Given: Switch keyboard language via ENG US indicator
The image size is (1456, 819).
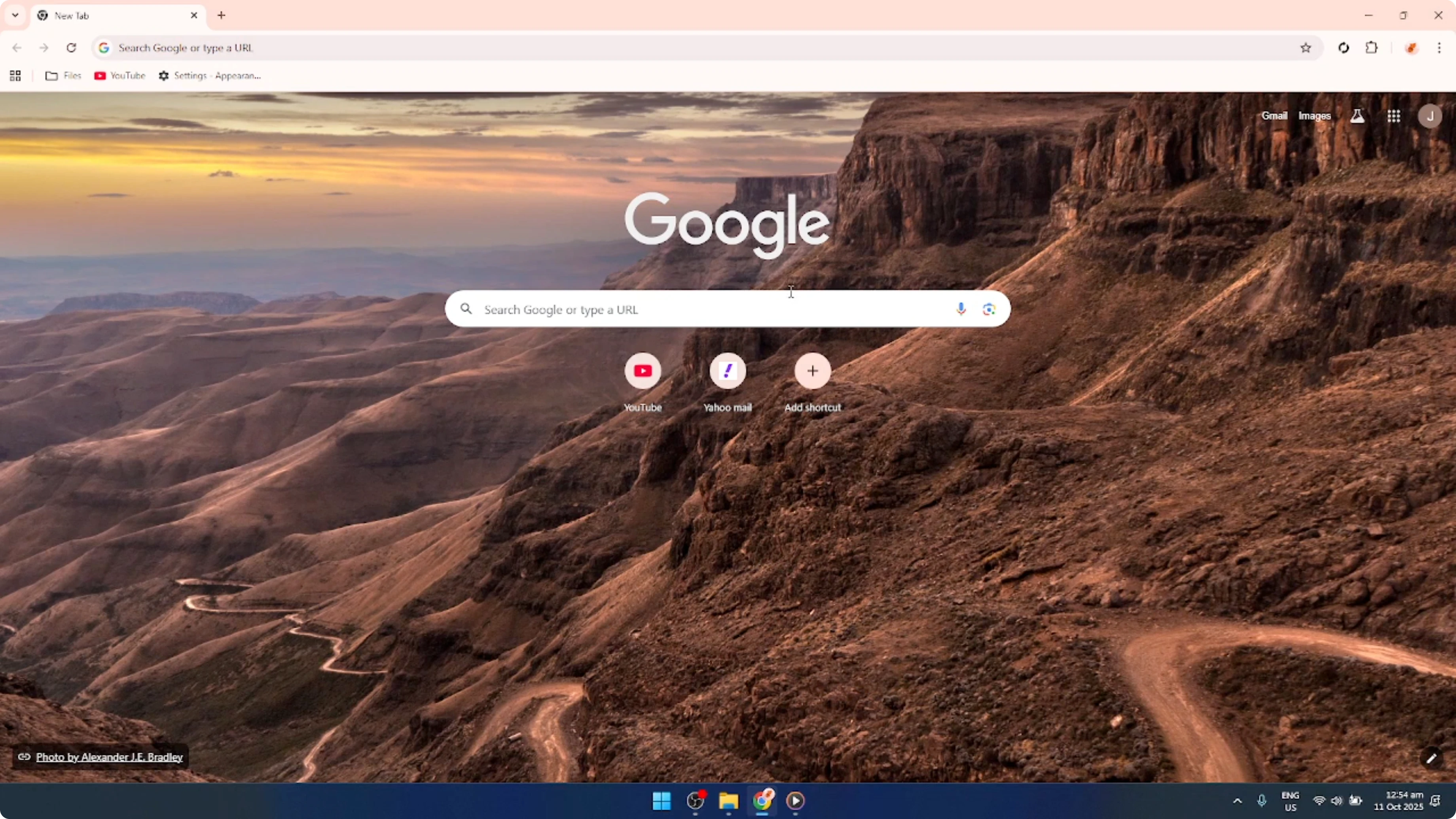Looking at the screenshot, I should click(x=1290, y=801).
